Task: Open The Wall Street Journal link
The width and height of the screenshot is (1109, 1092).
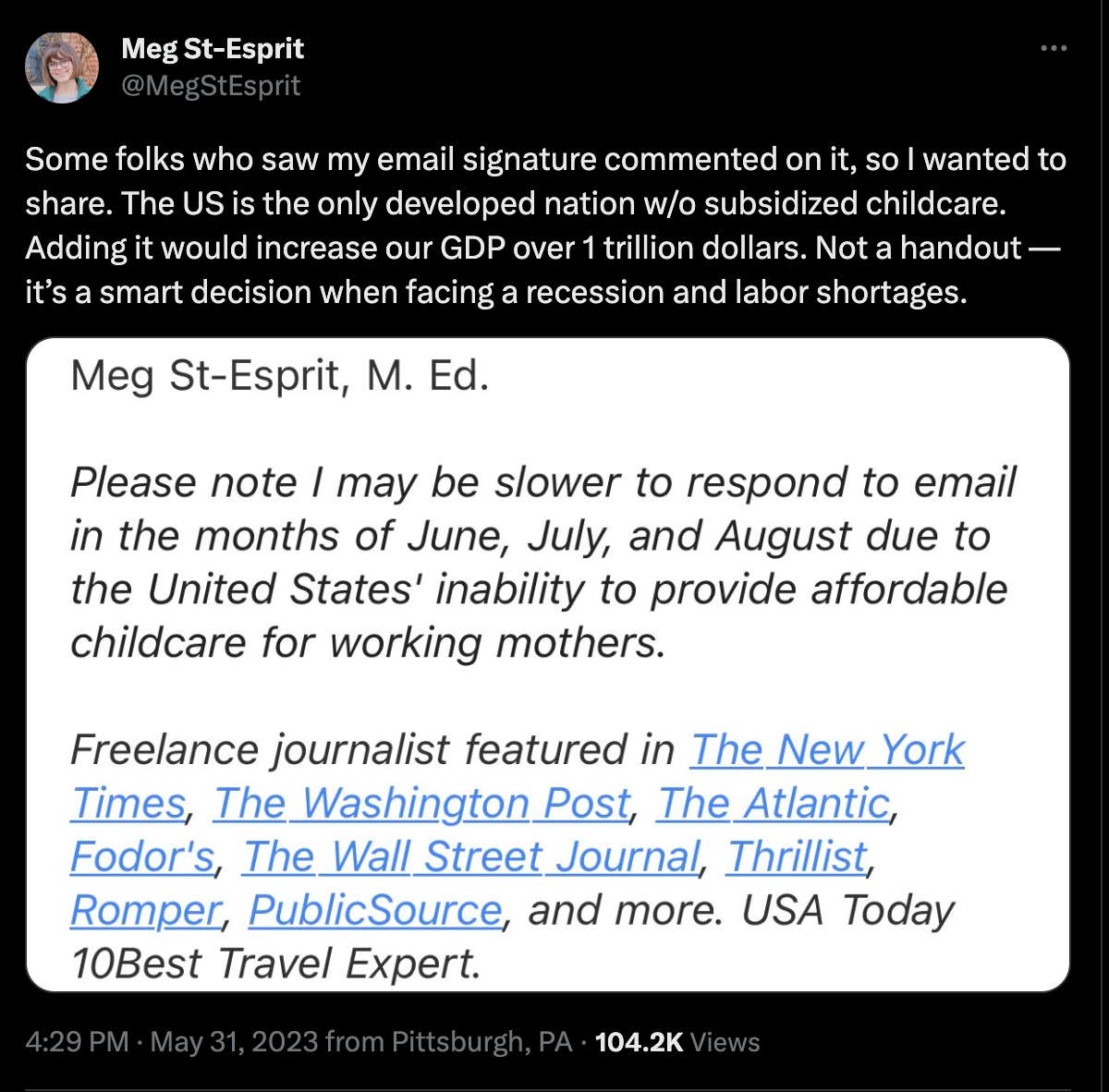Action: pos(473,857)
